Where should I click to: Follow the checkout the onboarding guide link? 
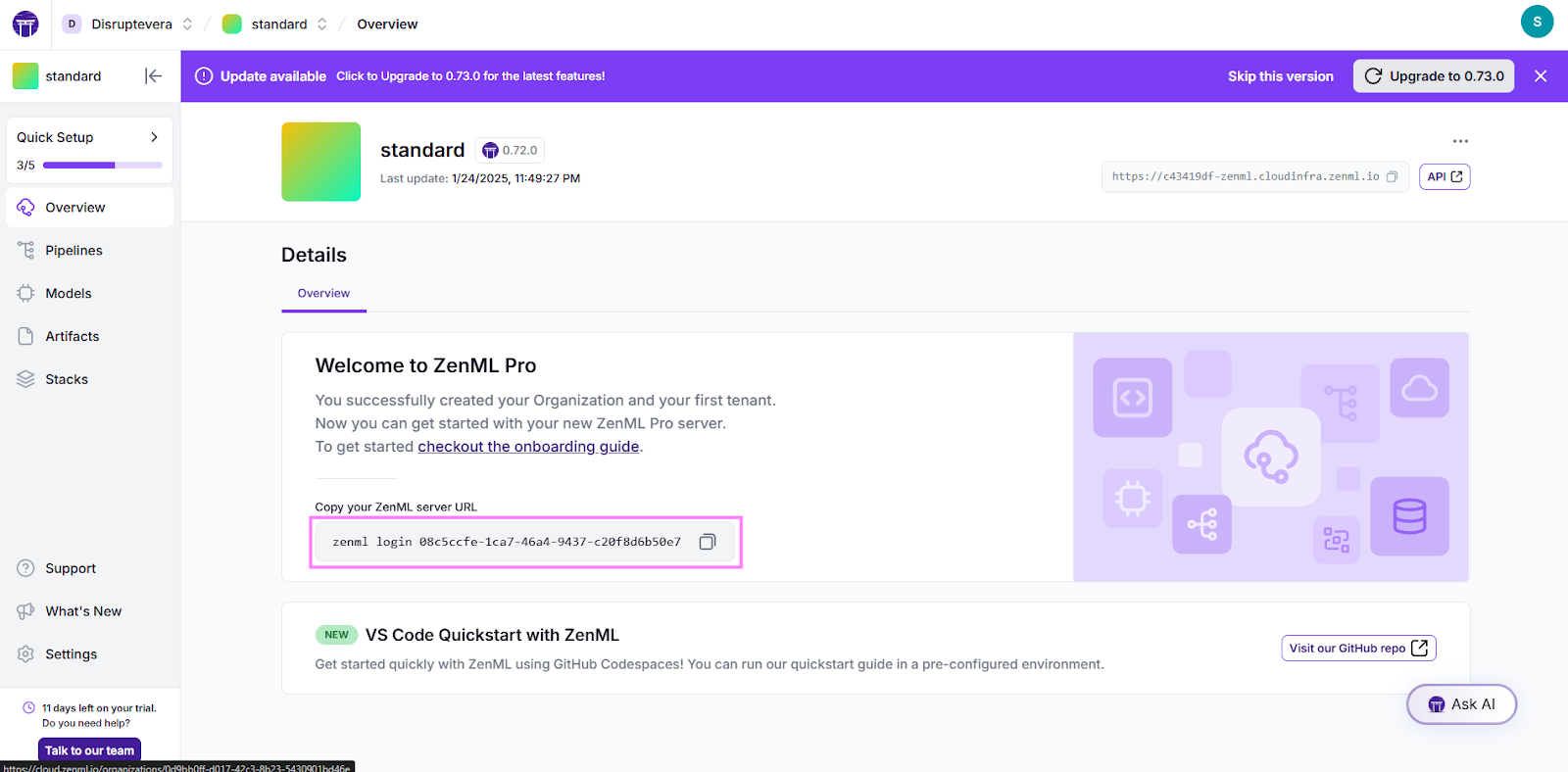[528, 447]
